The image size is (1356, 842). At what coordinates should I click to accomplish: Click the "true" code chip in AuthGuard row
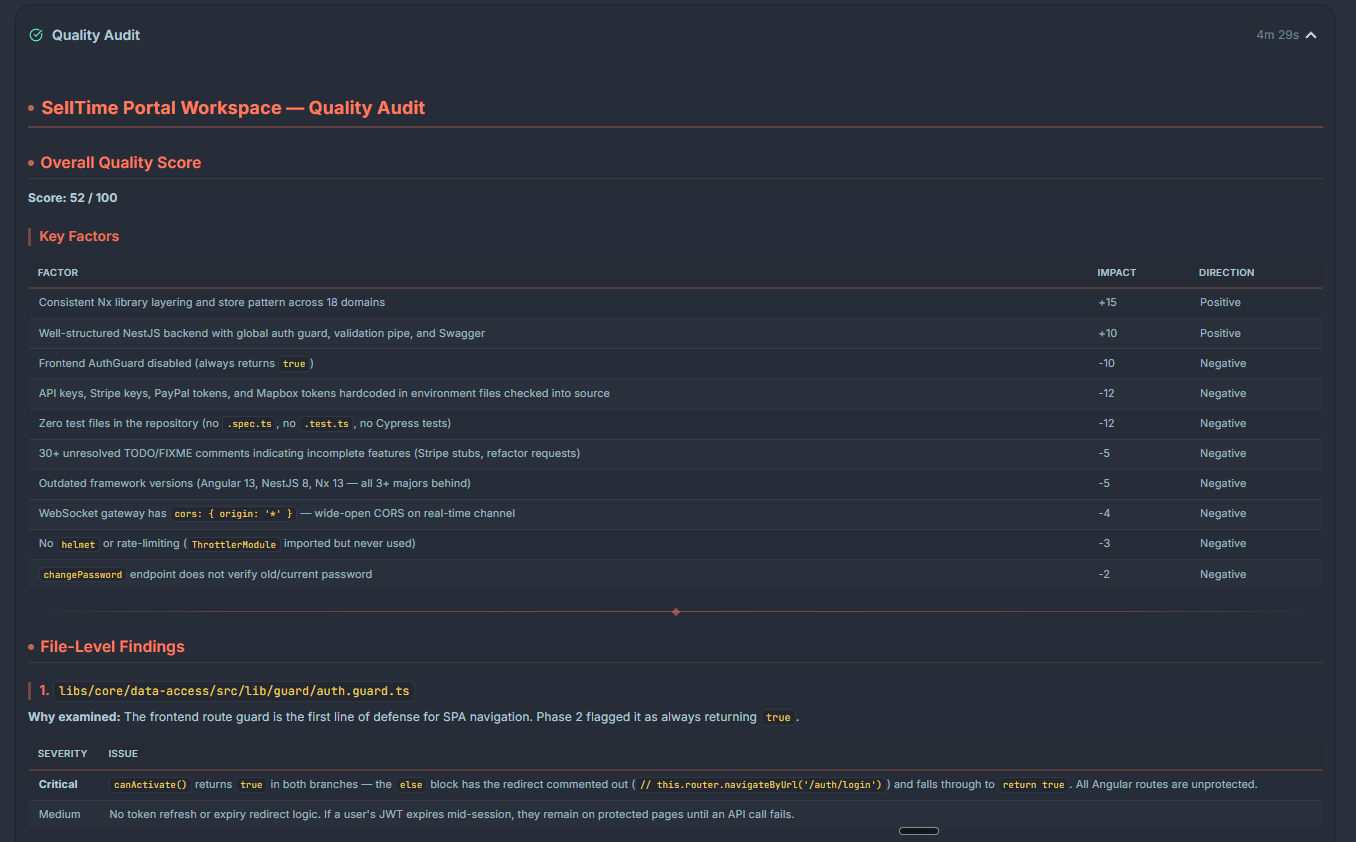click(x=294, y=364)
